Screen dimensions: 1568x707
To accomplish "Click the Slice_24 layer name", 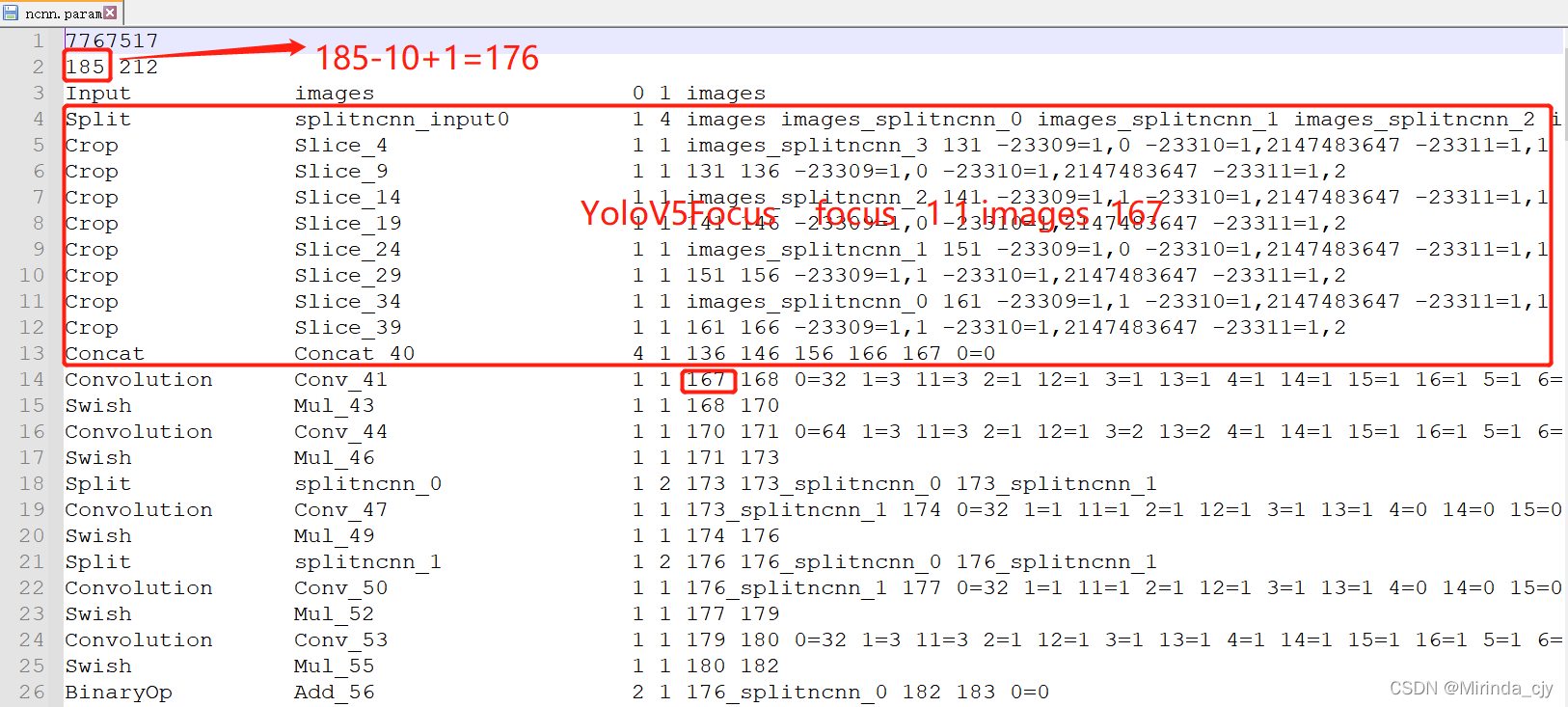I will [x=348, y=249].
